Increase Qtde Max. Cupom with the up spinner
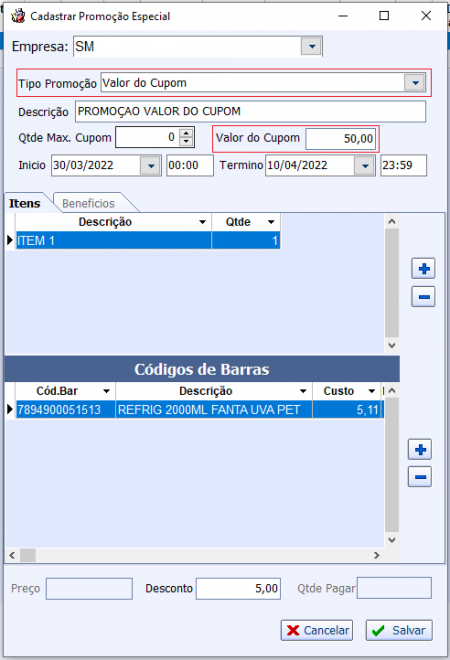The image size is (450, 660). point(186,133)
